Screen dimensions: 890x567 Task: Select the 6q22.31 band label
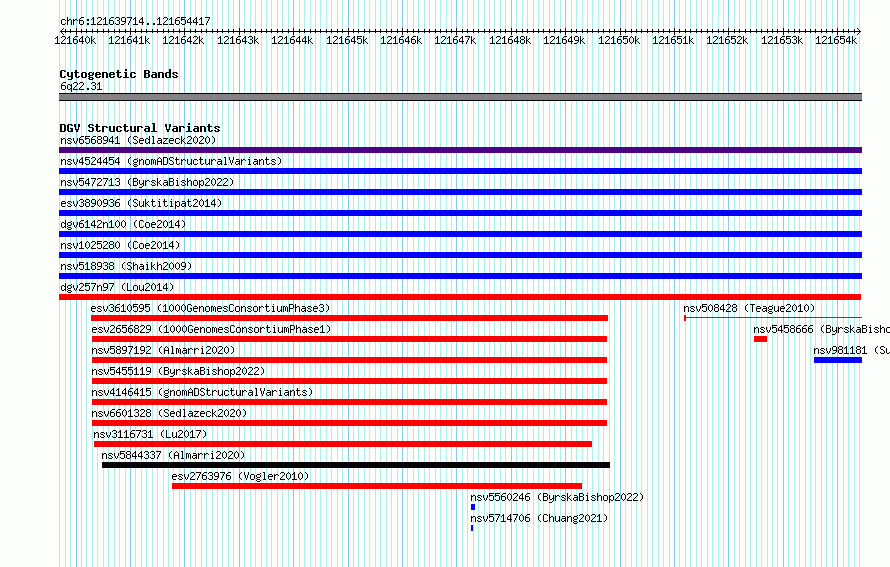pos(81,86)
